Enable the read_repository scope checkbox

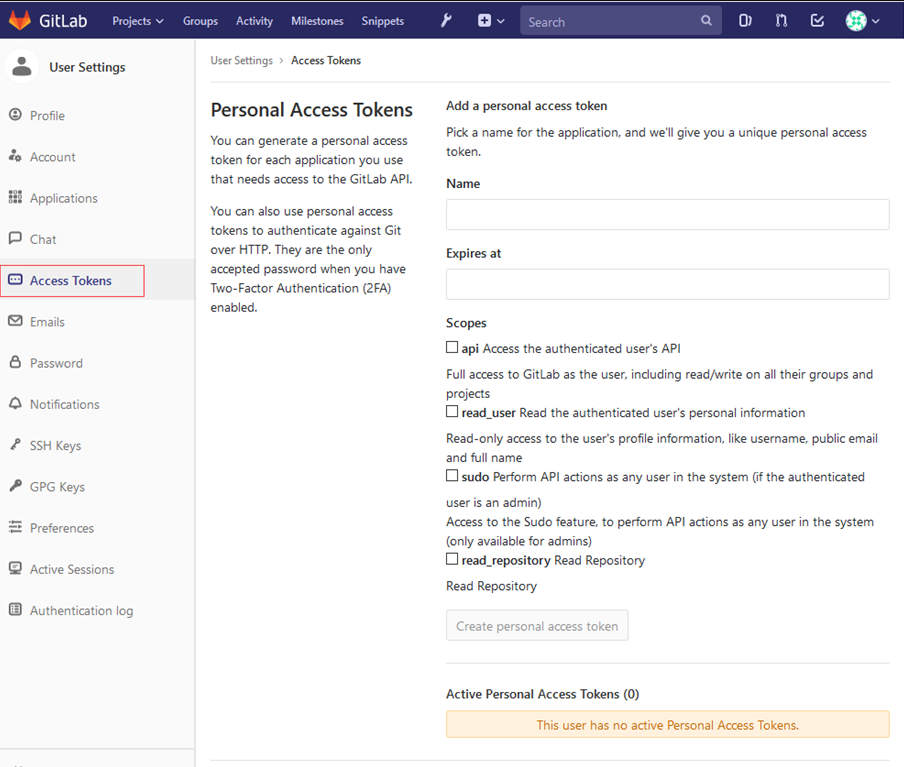tap(452, 559)
